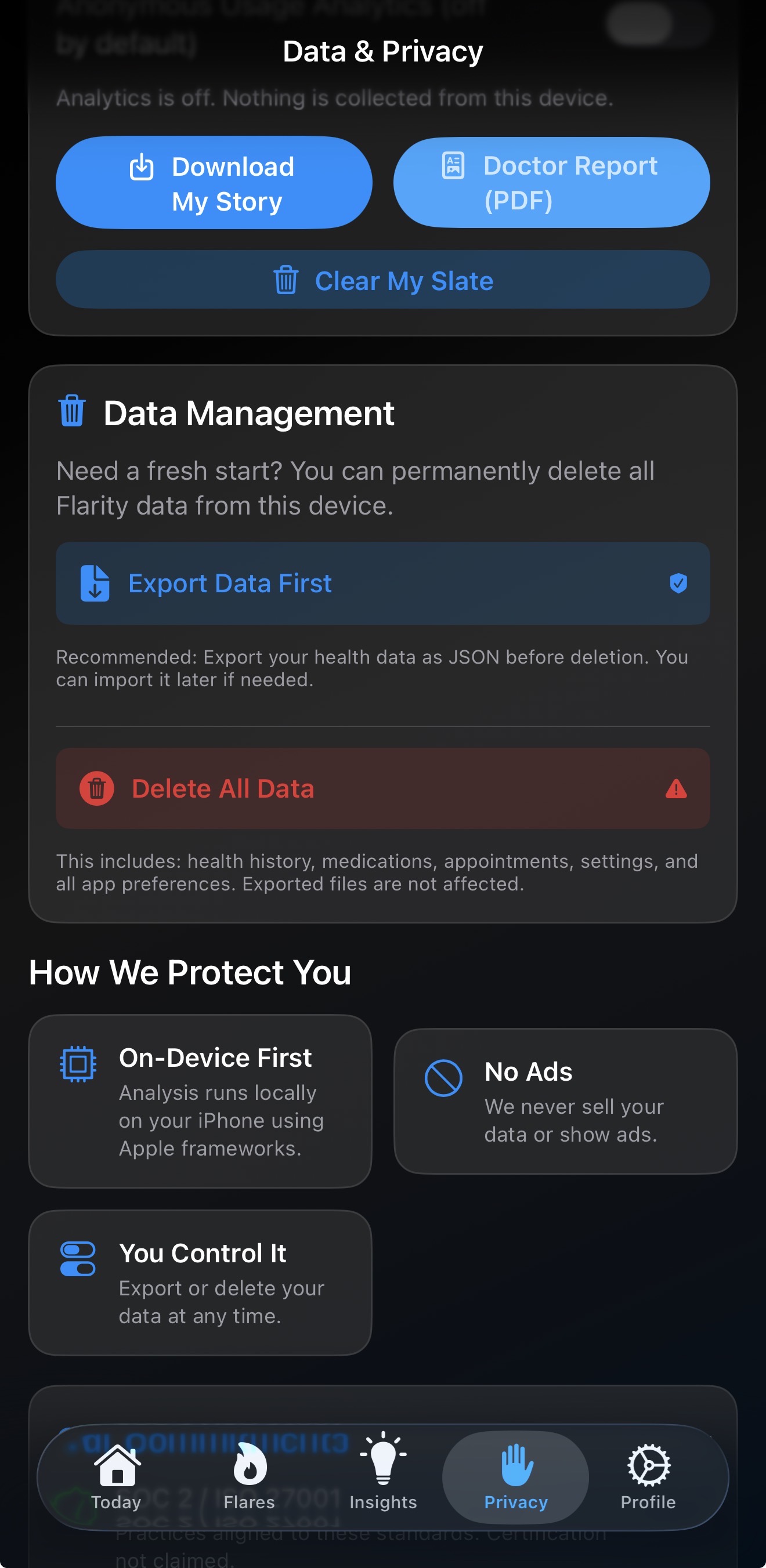The width and height of the screenshot is (766, 1568).
Task: Click the warning triangle on Delete All Data
Action: pyautogui.click(x=675, y=789)
